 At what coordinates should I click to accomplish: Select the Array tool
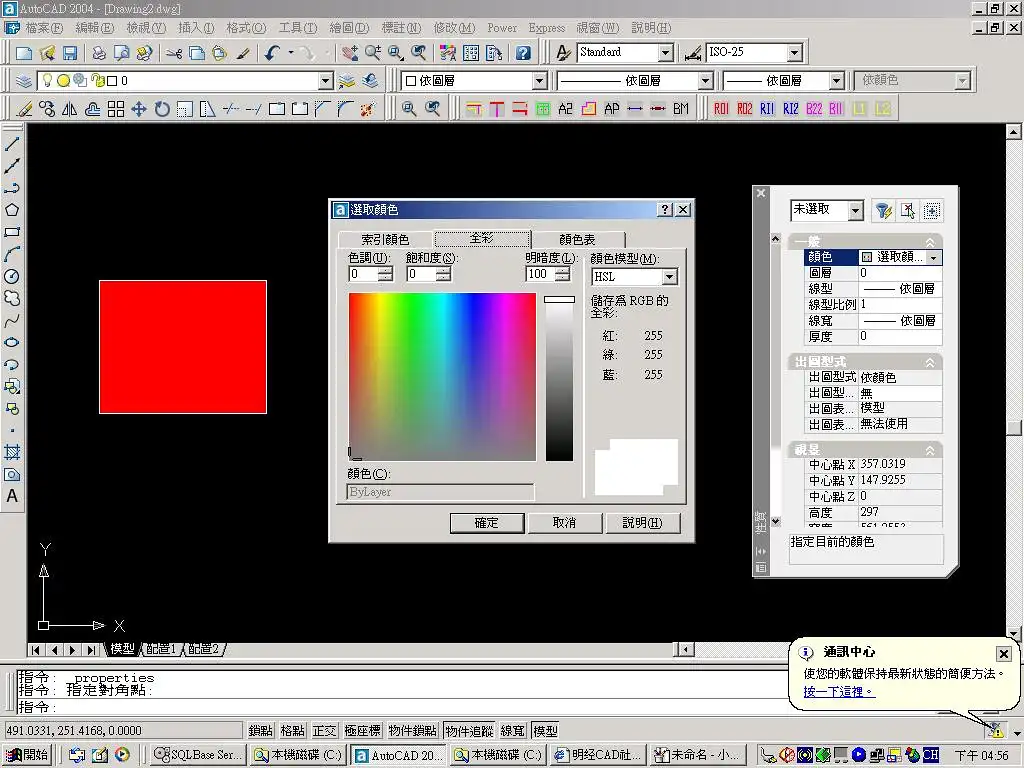[x=116, y=109]
